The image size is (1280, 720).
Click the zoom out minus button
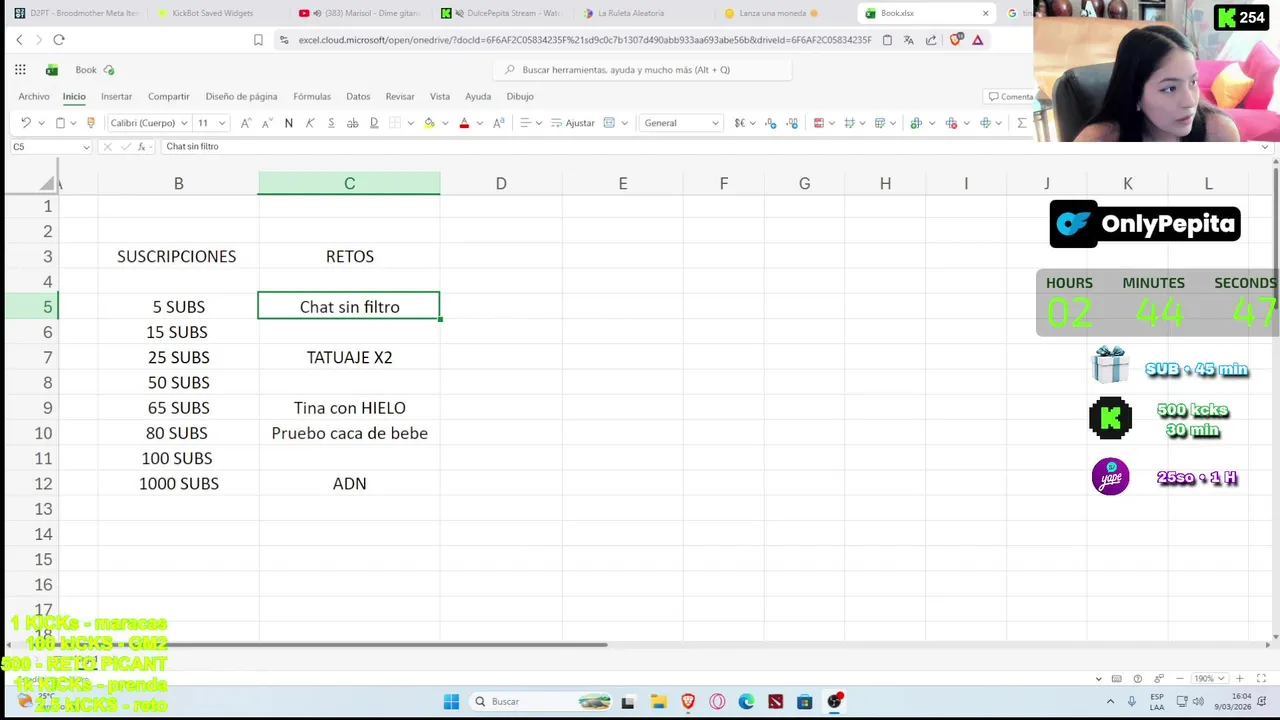coord(1180,679)
